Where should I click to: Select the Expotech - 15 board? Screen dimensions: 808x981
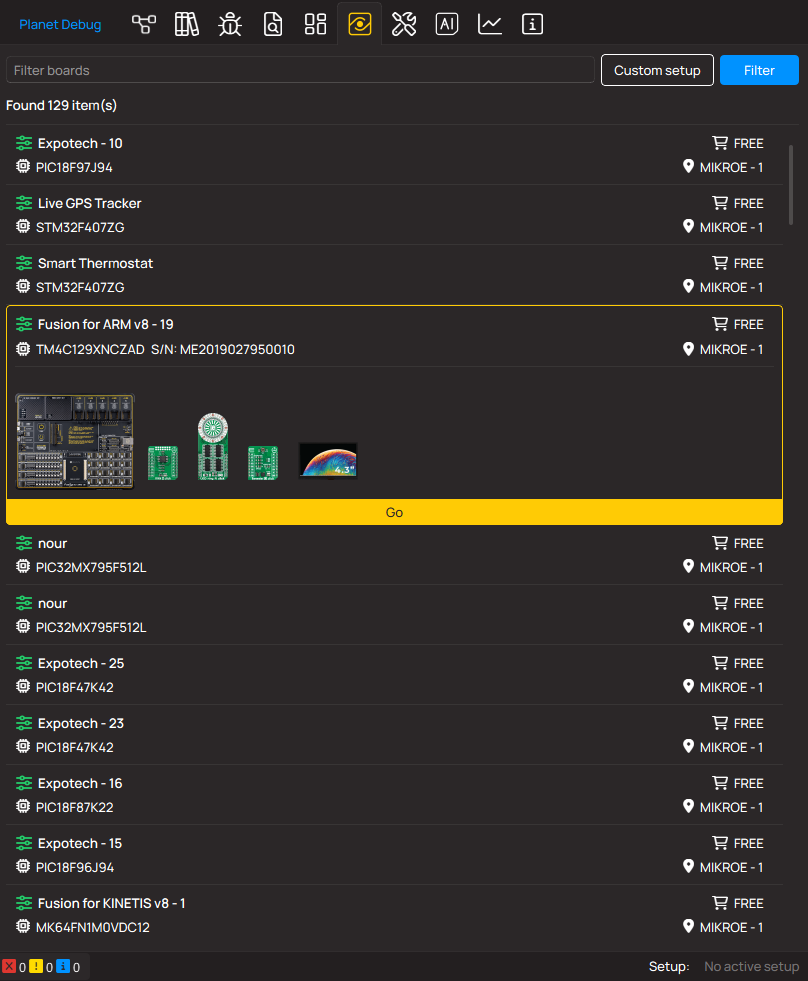coord(394,855)
